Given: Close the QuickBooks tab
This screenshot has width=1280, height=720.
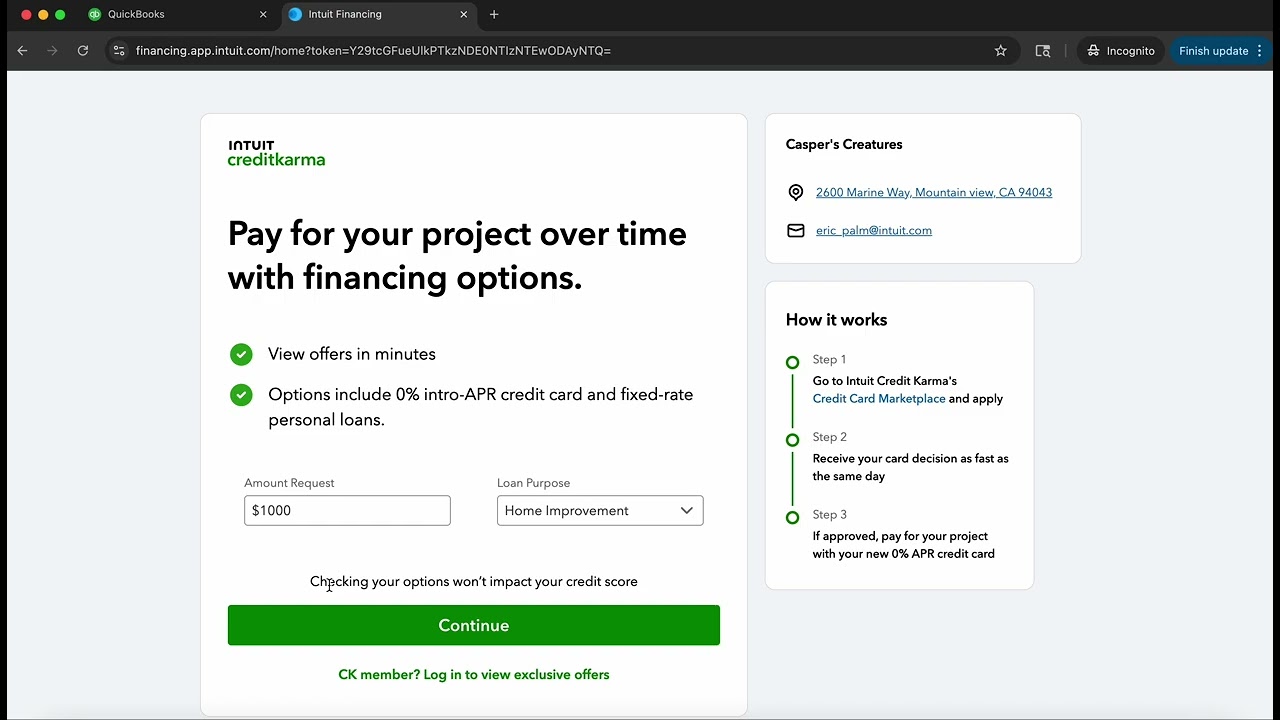Looking at the screenshot, I should click(x=263, y=15).
